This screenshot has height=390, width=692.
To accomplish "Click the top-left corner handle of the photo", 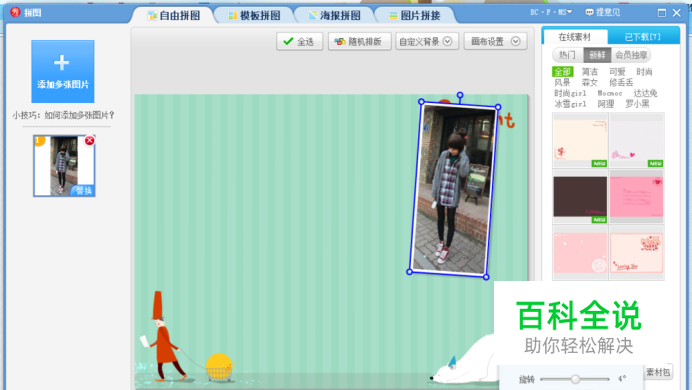I will click(421, 101).
